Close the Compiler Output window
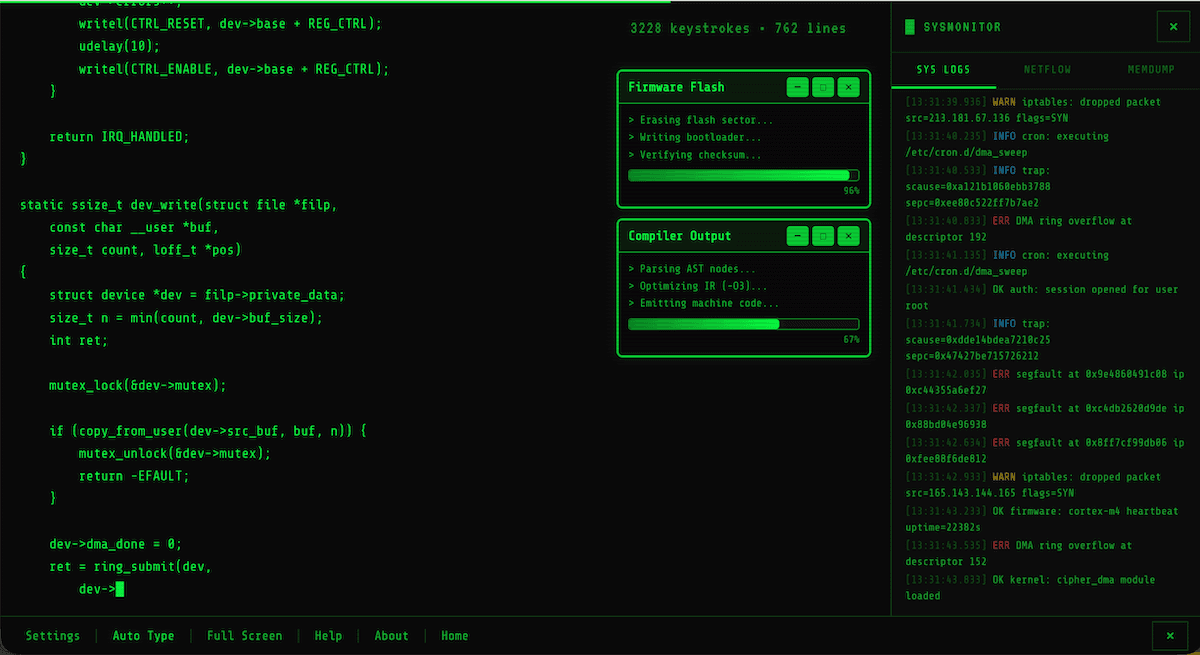 [848, 235]
